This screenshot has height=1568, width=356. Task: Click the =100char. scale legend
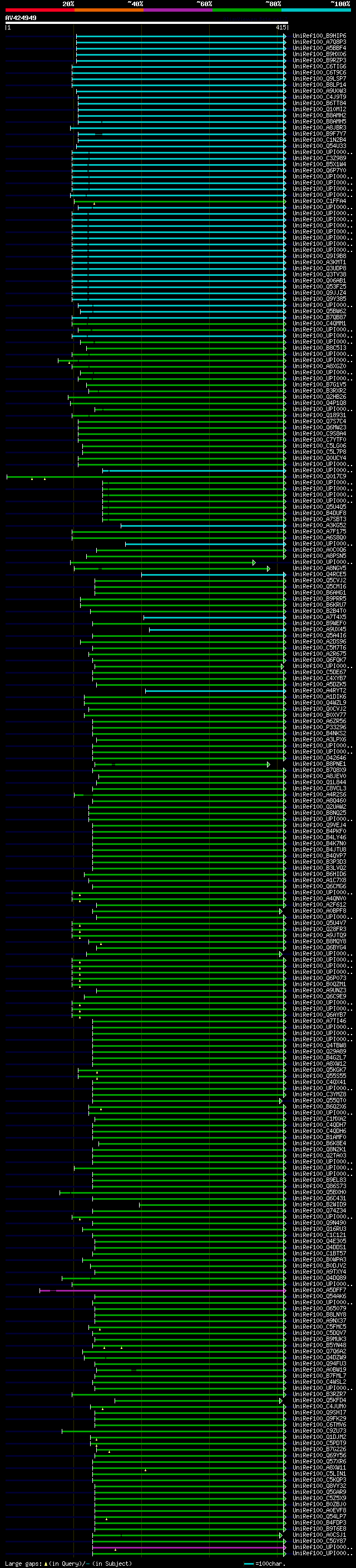264,1564
